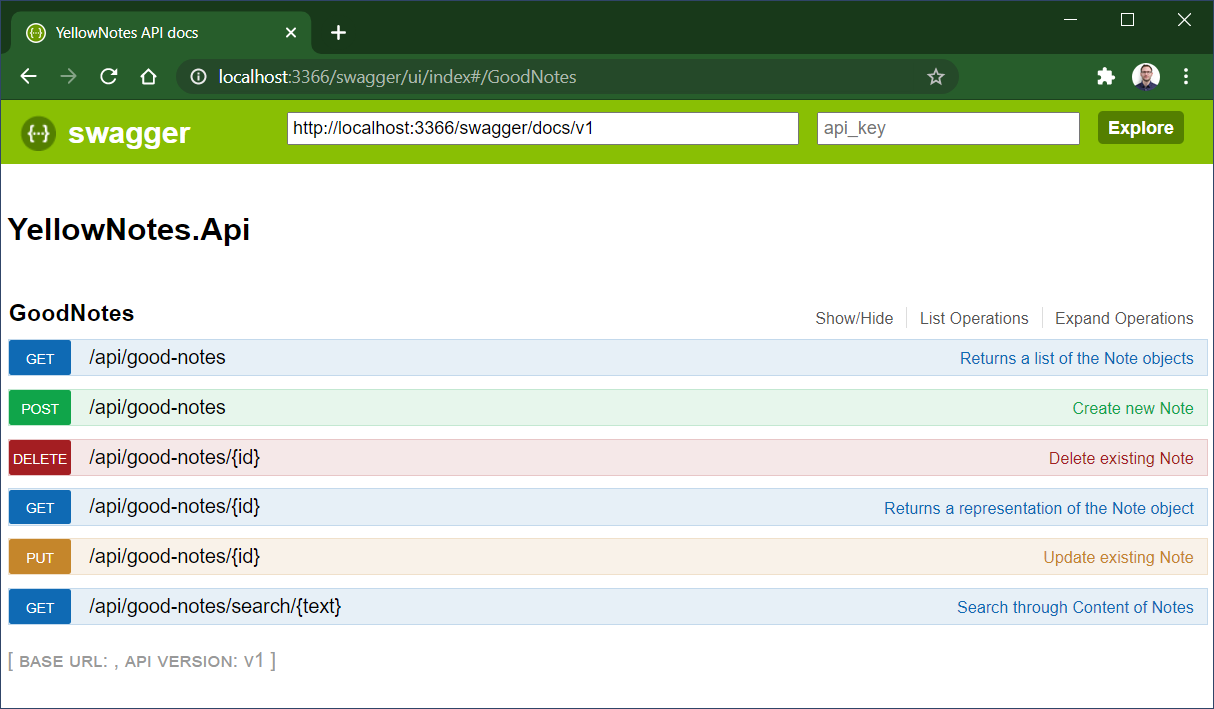This screenshot has width=1214, height=709.
Task: Click 'Update existing Note' description
Action: 1118,557
